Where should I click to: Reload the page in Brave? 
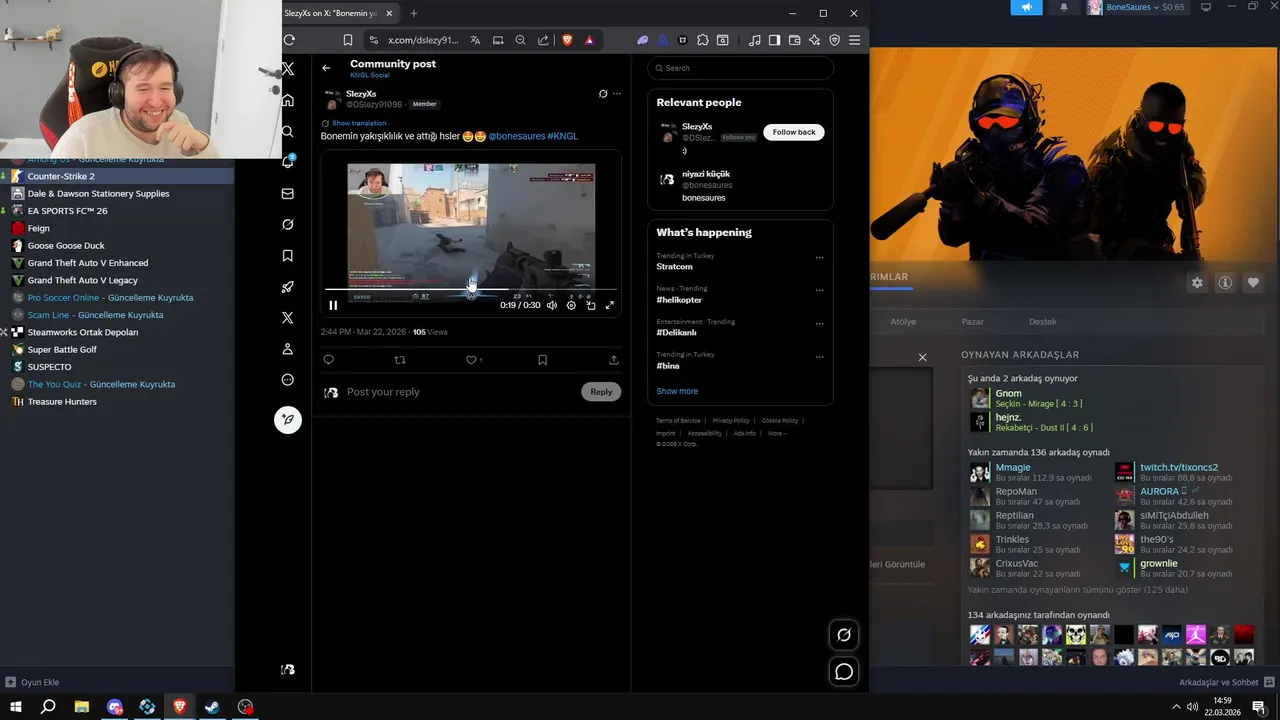point(290,40)
